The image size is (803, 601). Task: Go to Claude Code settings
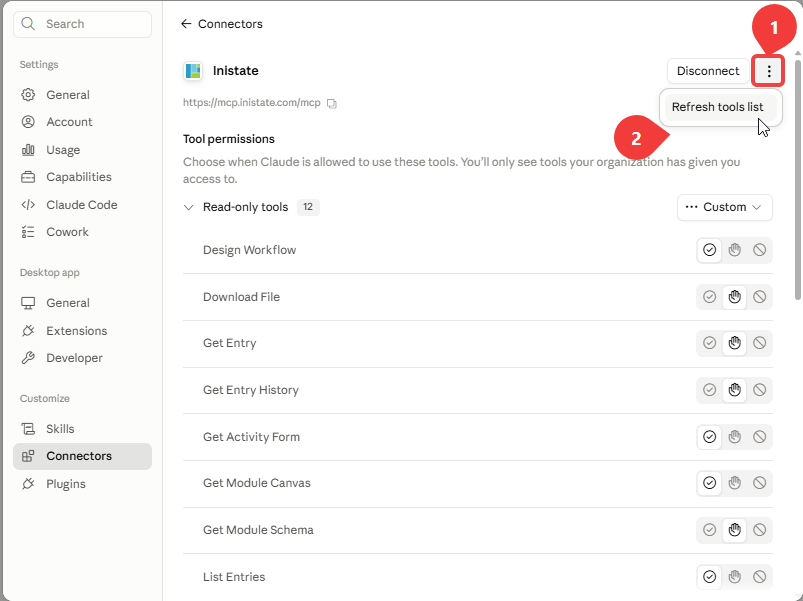coord(82,205)
